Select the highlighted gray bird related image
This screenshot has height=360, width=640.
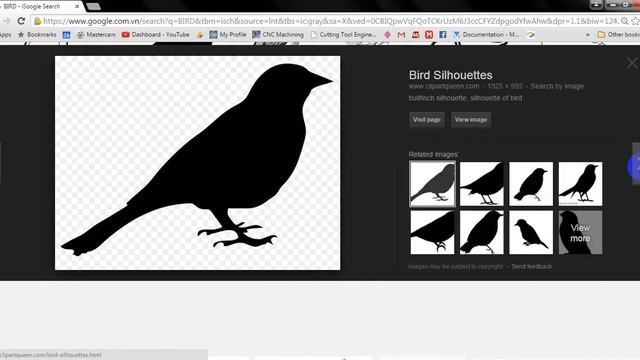[432, 184]
